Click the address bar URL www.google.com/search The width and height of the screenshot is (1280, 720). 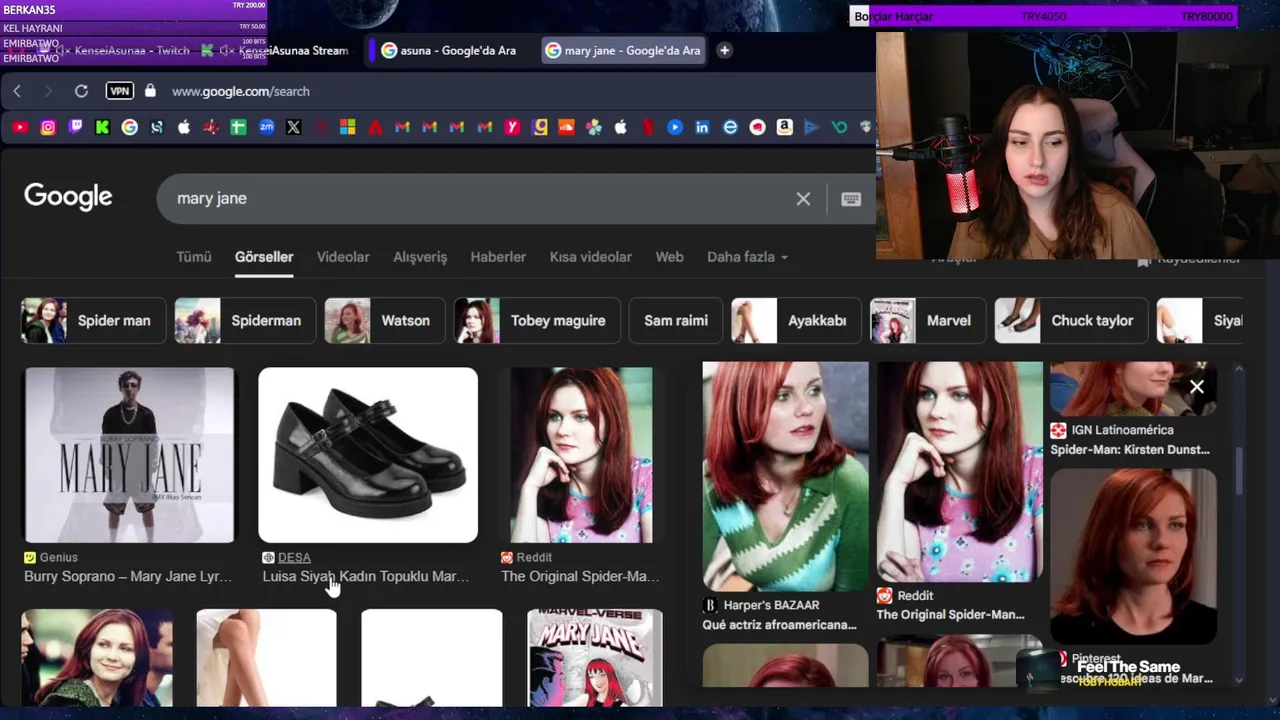click(241, 91)
